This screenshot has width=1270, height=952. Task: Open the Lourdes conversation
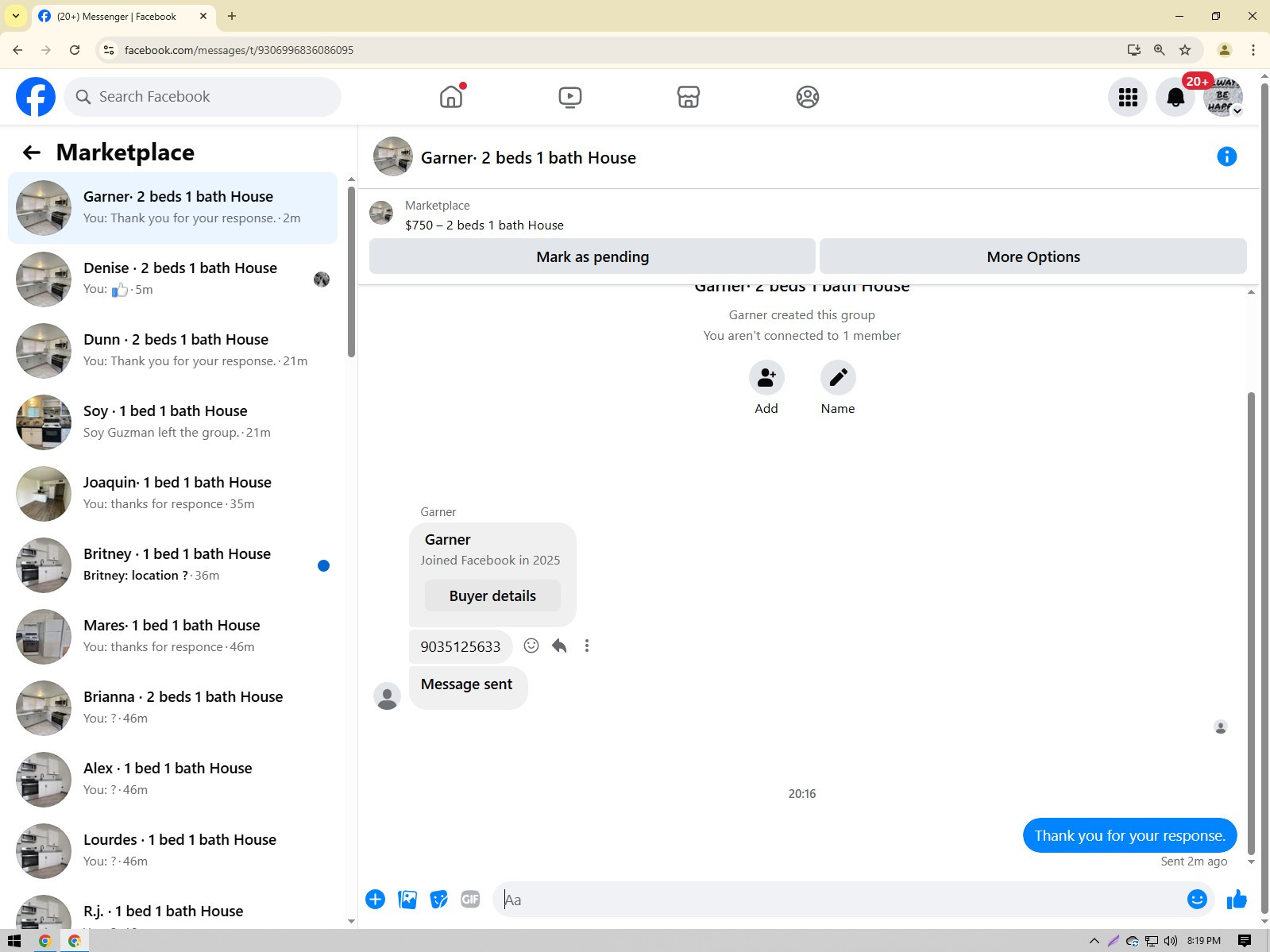172,851
